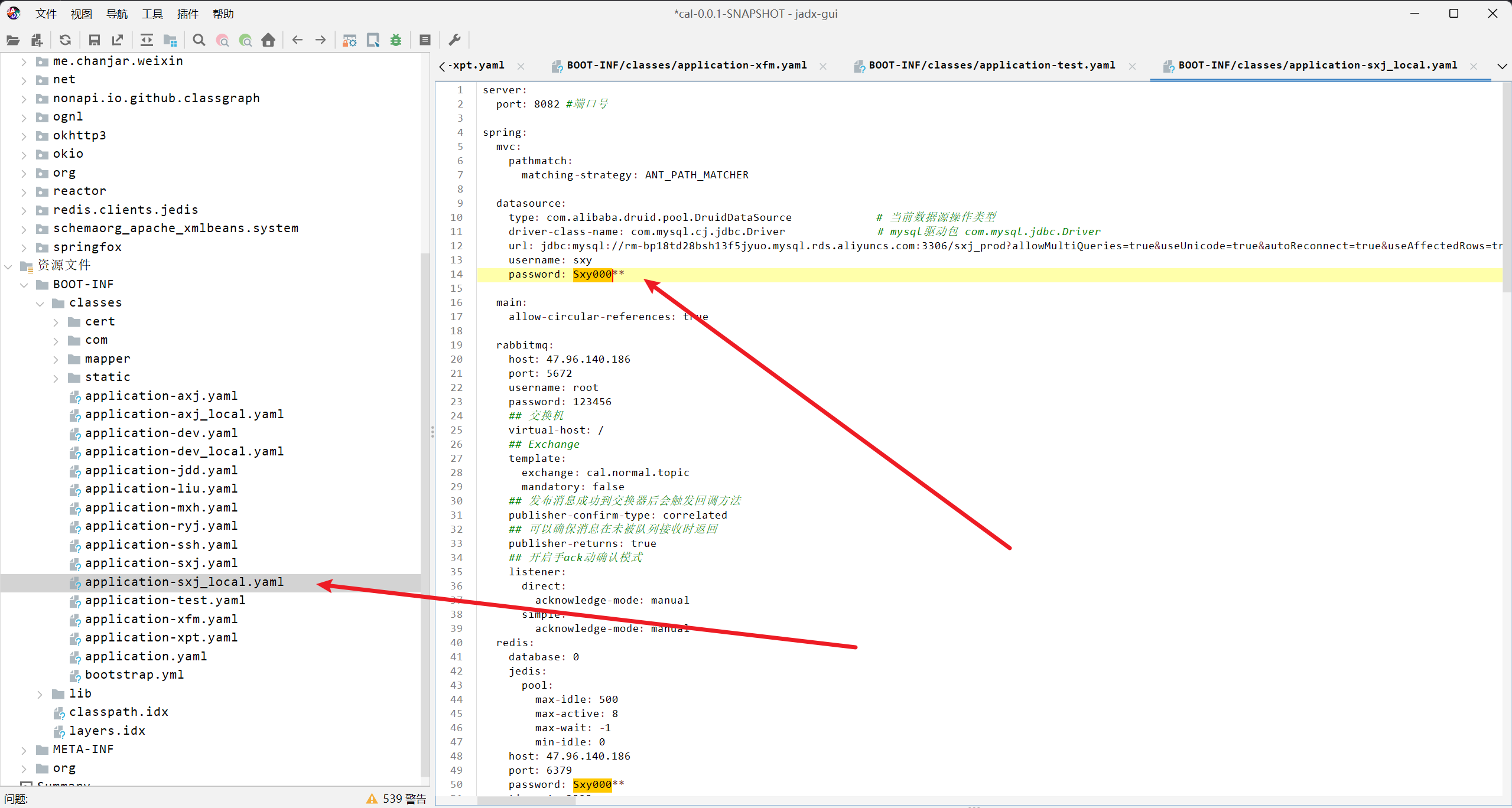Switch to the application-test.yaml tab

(x=991, y=66)
